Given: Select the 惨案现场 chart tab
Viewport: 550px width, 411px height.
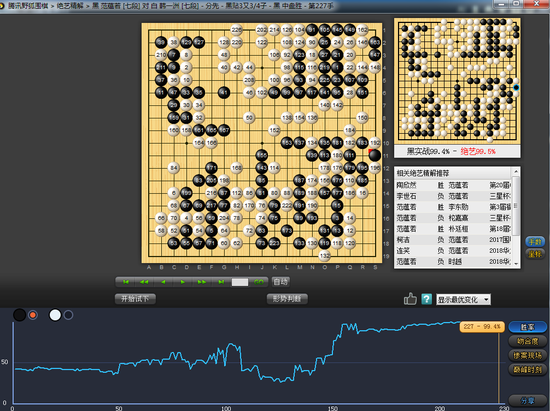Looking at the screenshot, I should (527, 355).
